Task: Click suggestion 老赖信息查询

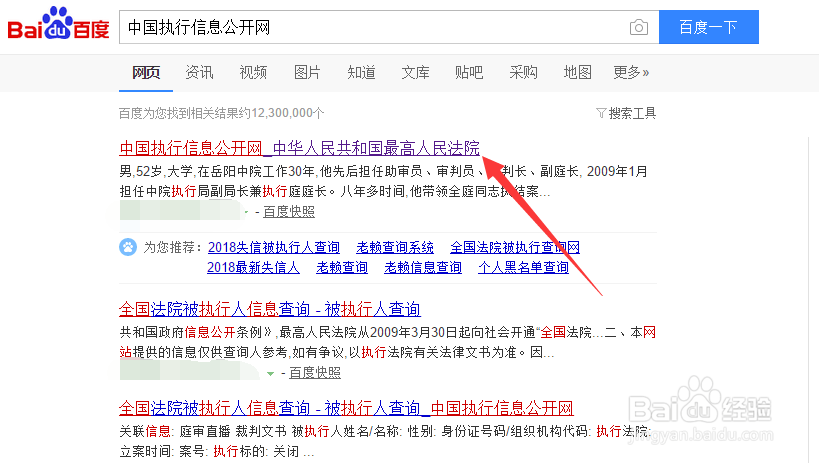Action: (x=423, y=268)
